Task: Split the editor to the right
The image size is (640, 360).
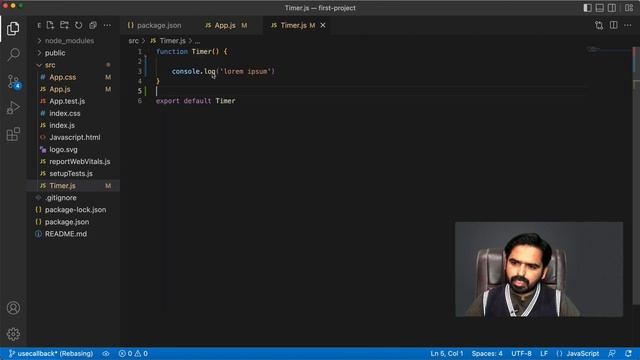Action: (613, 25)
